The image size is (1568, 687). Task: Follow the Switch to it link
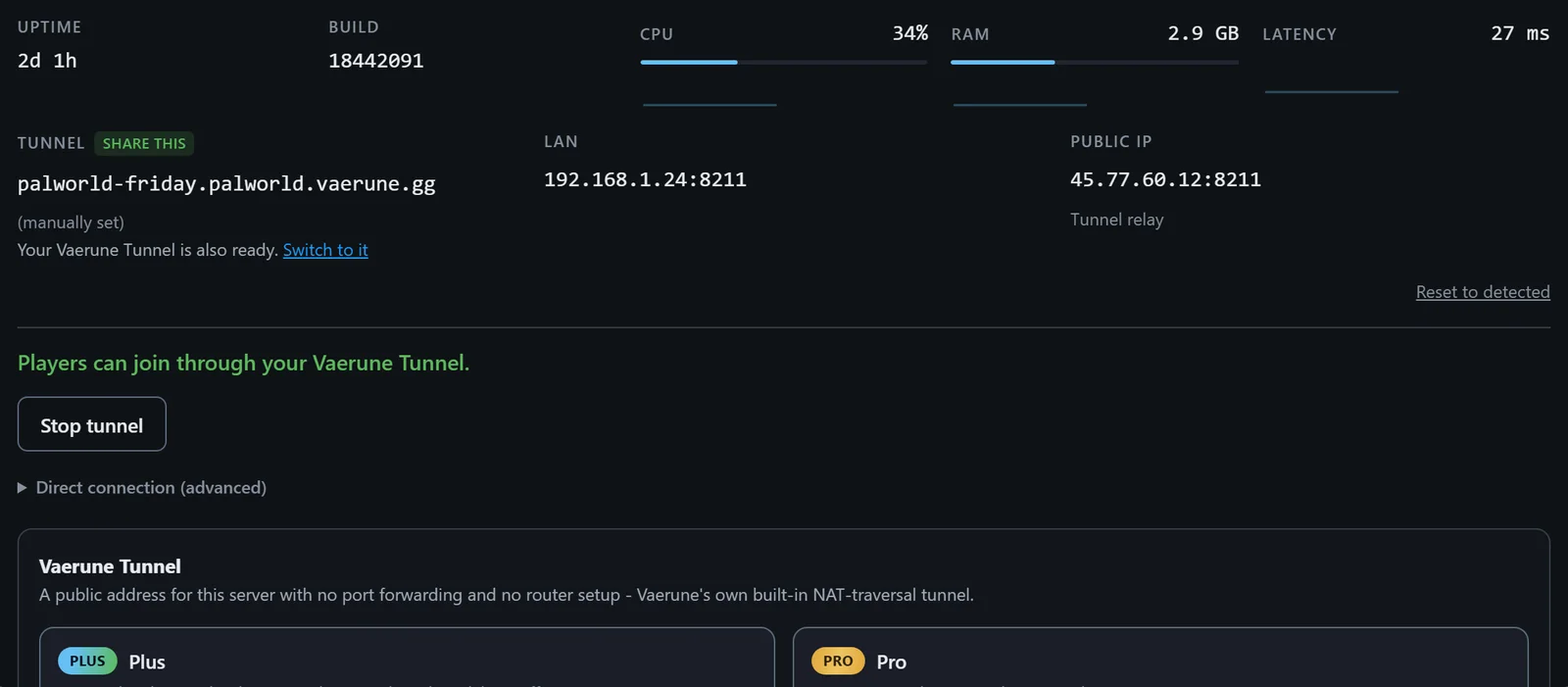click(325, 250)
